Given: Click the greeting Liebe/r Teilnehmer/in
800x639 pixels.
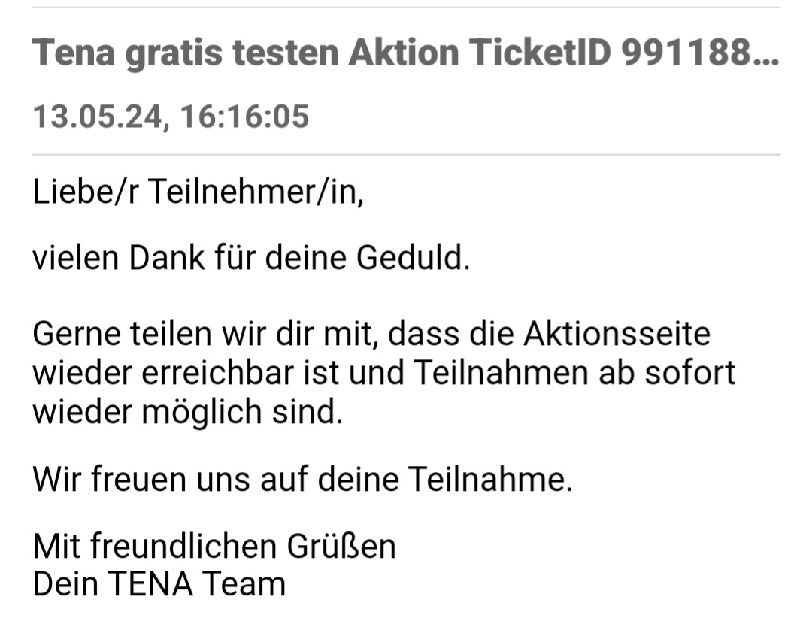Looking at the screenshot, I should pyautogui.click(x=198, y=193).
